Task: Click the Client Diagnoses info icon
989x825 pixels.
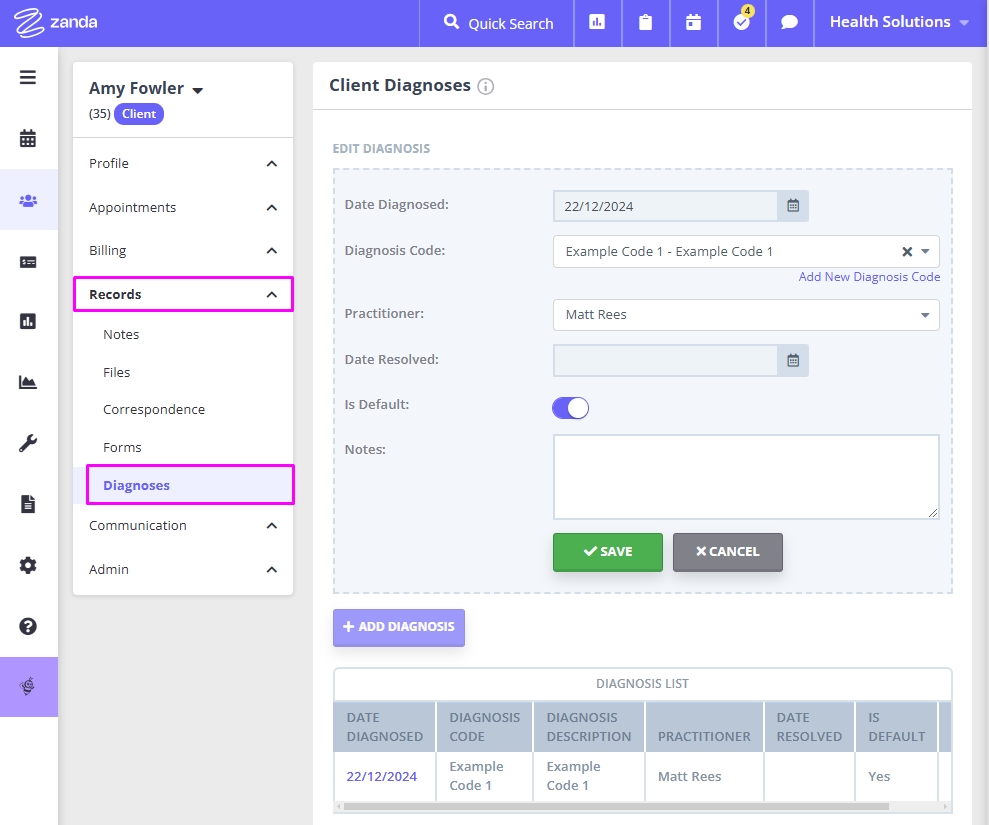Action: [486, 87]
